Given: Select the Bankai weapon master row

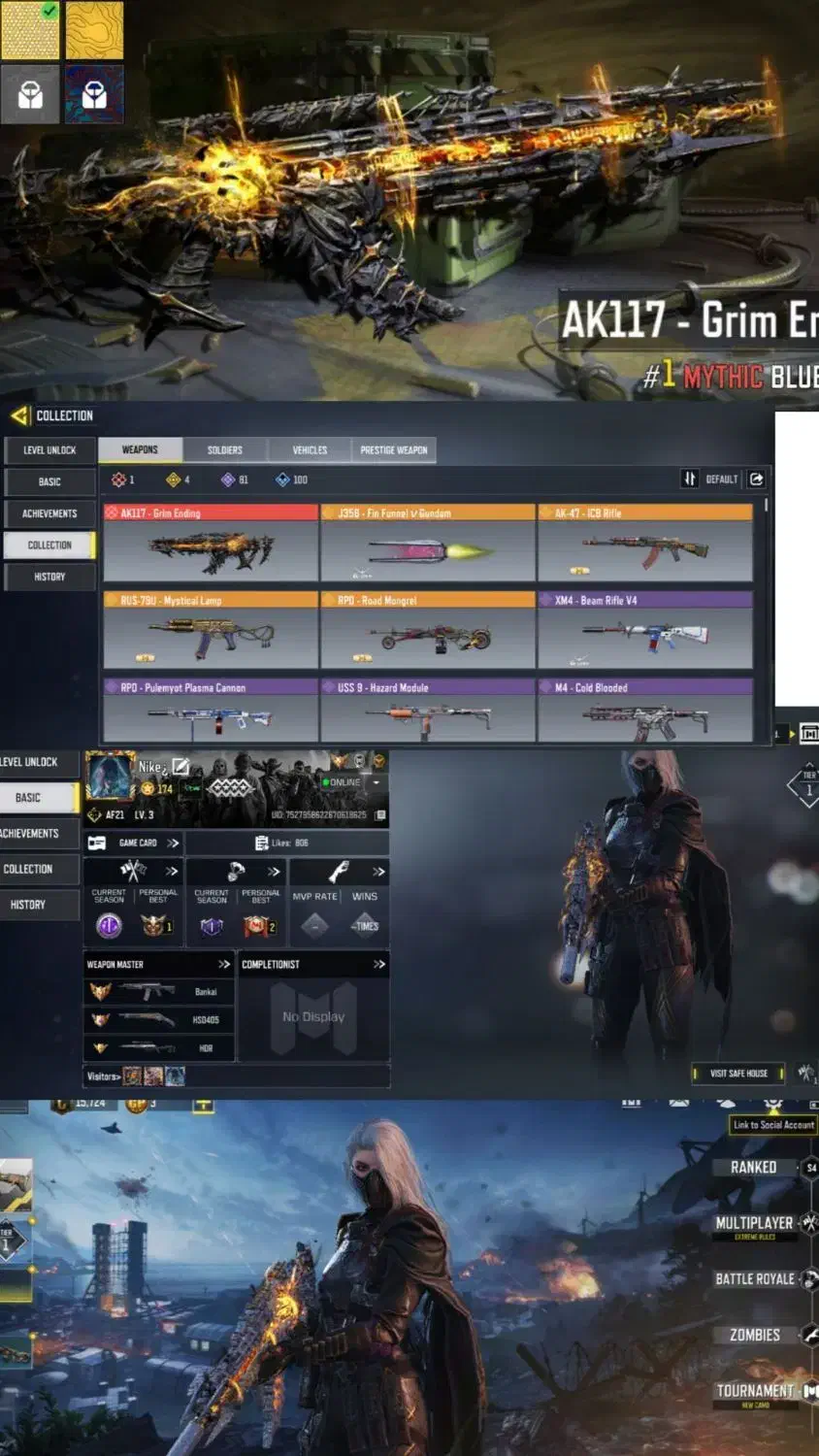Looking at the screenshot, I should coord(159,992).
